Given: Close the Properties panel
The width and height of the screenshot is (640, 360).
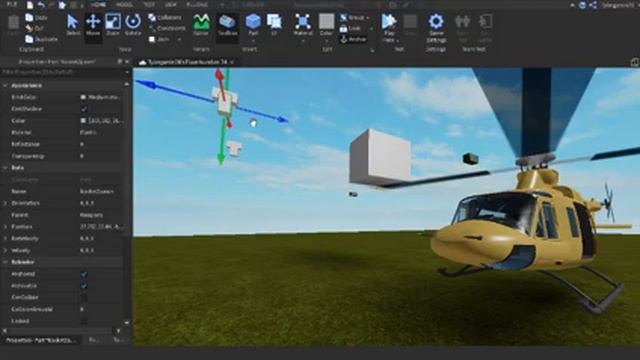Looking at the screenshot, I should pos(127,62).
